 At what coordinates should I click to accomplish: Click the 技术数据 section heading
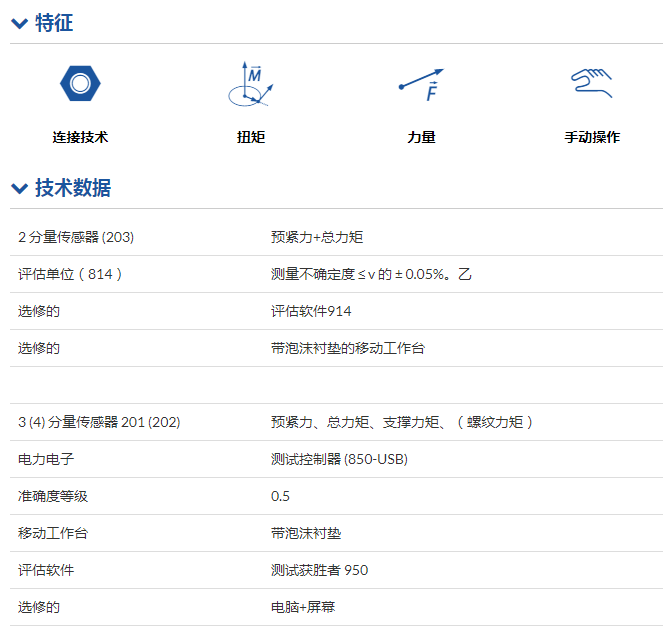pos(73,188)
